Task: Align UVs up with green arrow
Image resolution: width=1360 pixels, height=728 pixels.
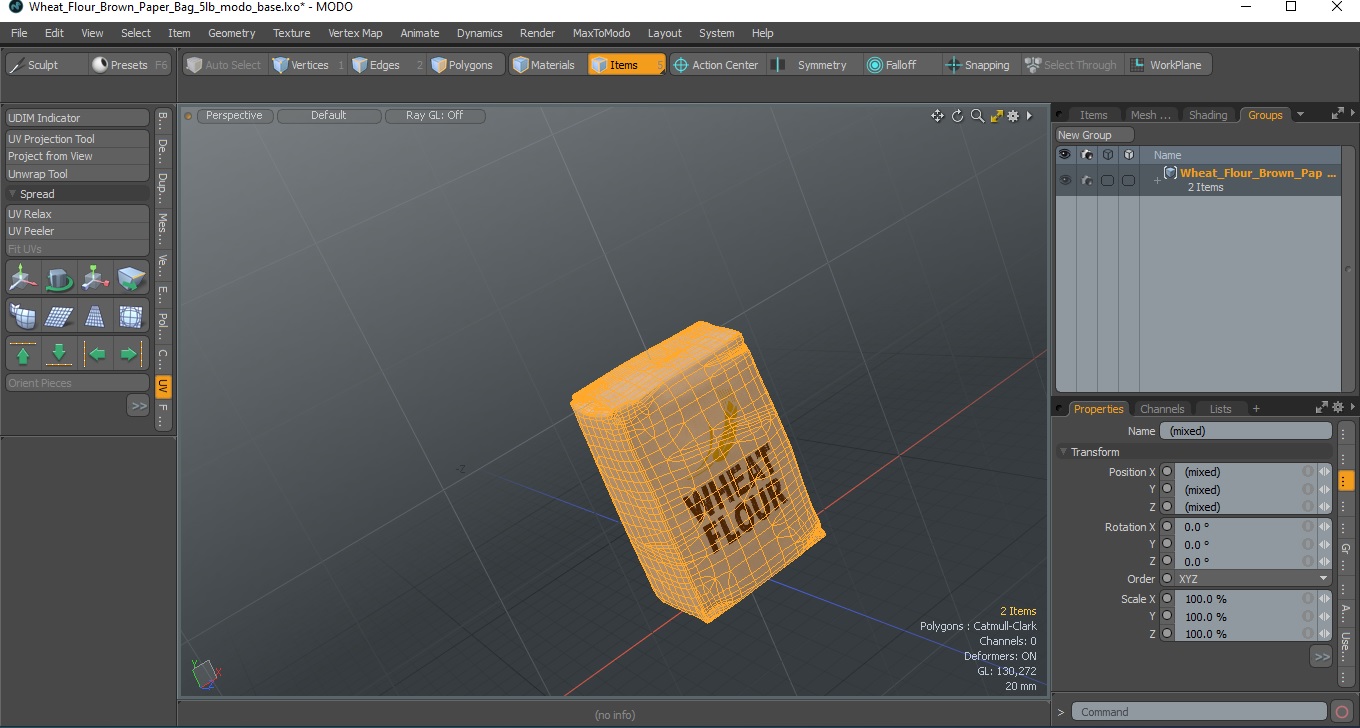Action: [x=23, y=354]
